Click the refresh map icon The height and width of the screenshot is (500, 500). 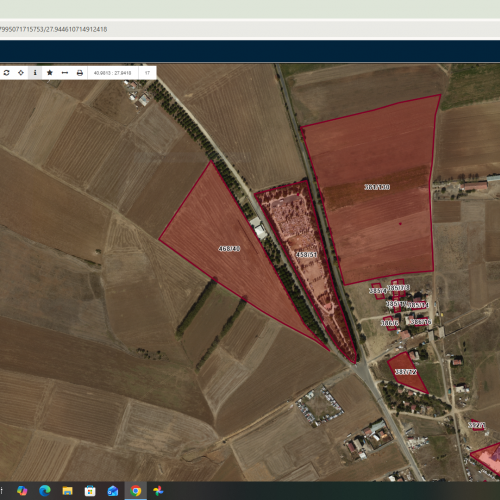coord(6,73)
